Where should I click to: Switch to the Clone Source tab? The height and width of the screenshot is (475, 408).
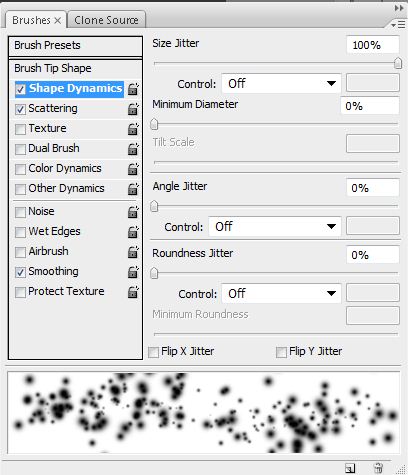pos(106,20)
